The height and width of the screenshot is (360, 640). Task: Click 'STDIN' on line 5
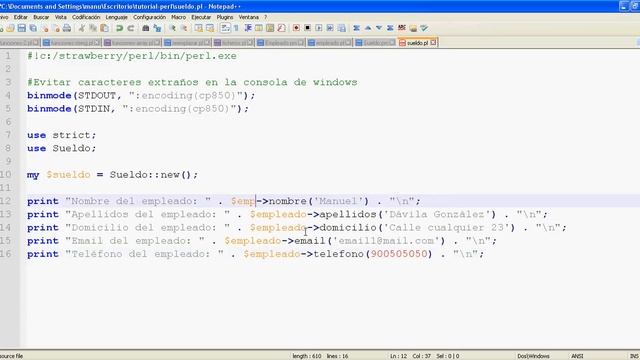coord(93,109)
